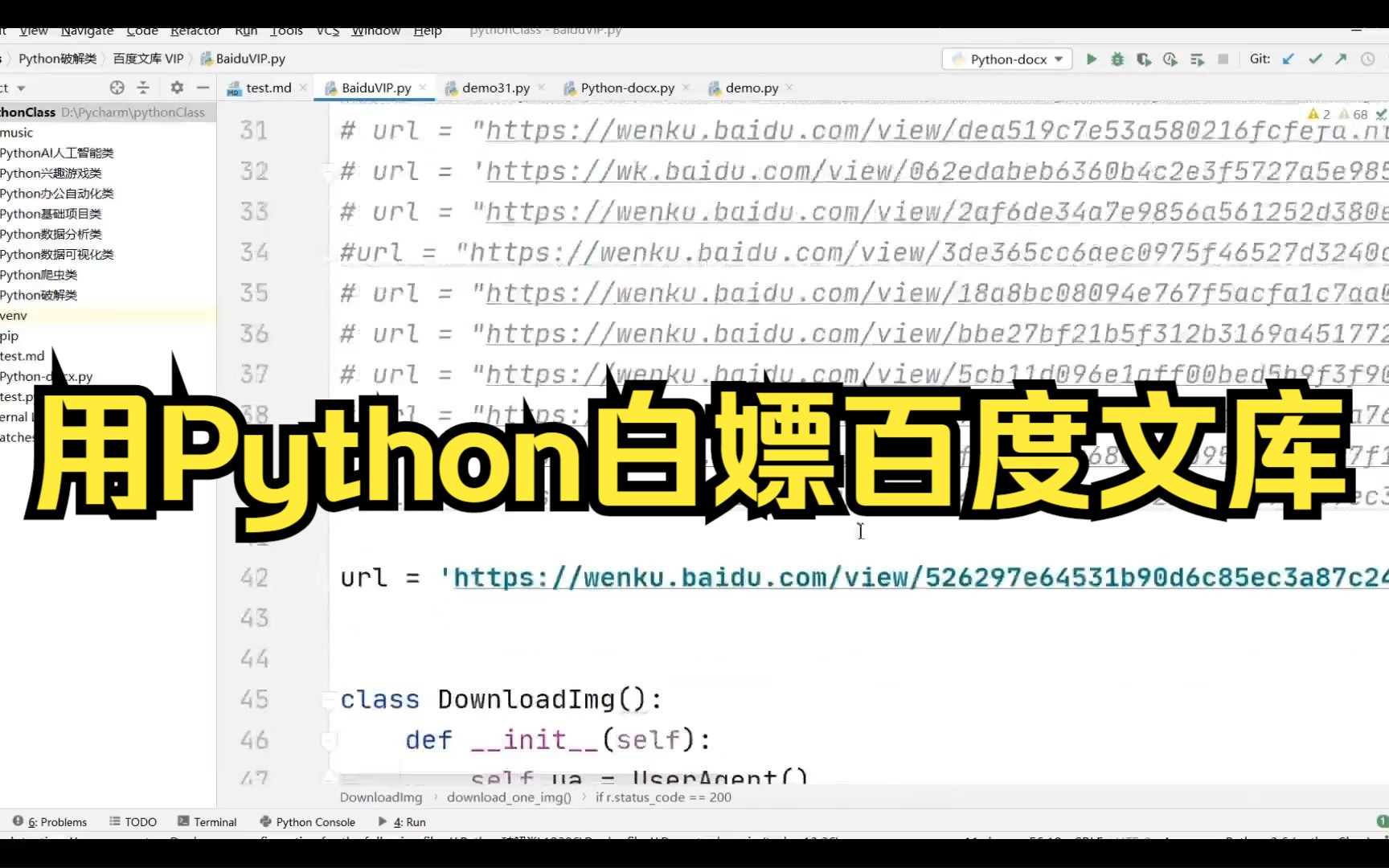Open the project panel settings gear
This screenshot has width=1389, height=868.
tap(176, 88)
